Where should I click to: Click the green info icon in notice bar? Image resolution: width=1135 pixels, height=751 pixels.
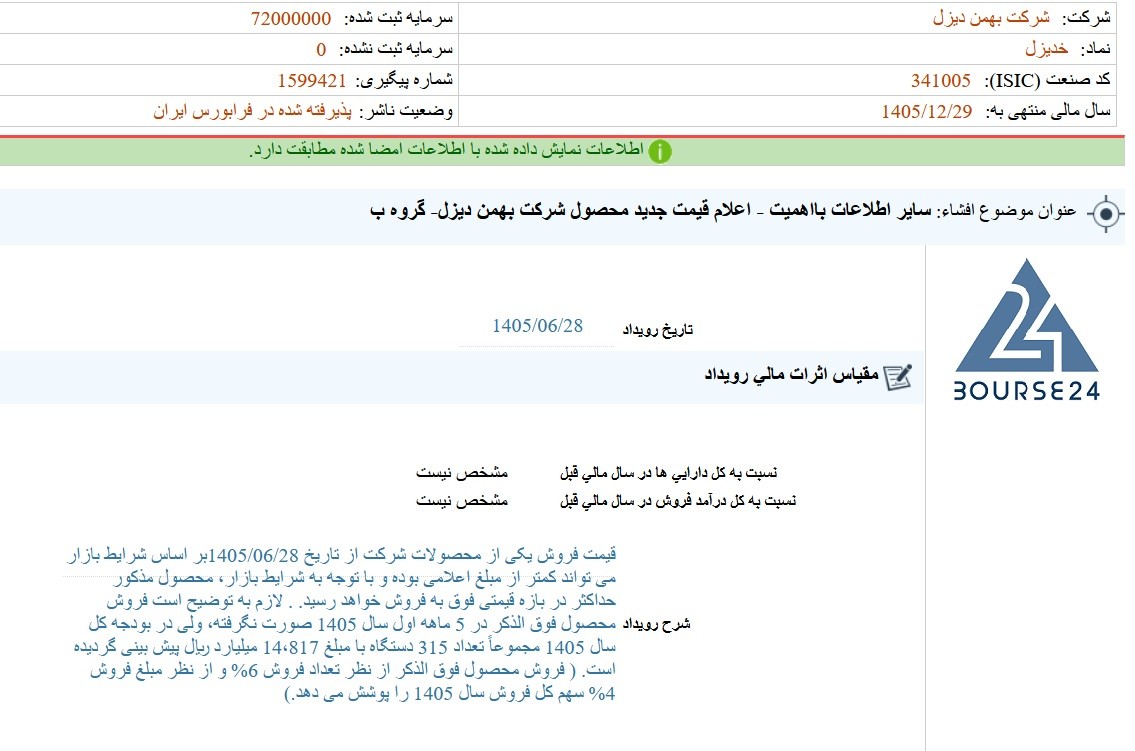(x=659, y=150)
